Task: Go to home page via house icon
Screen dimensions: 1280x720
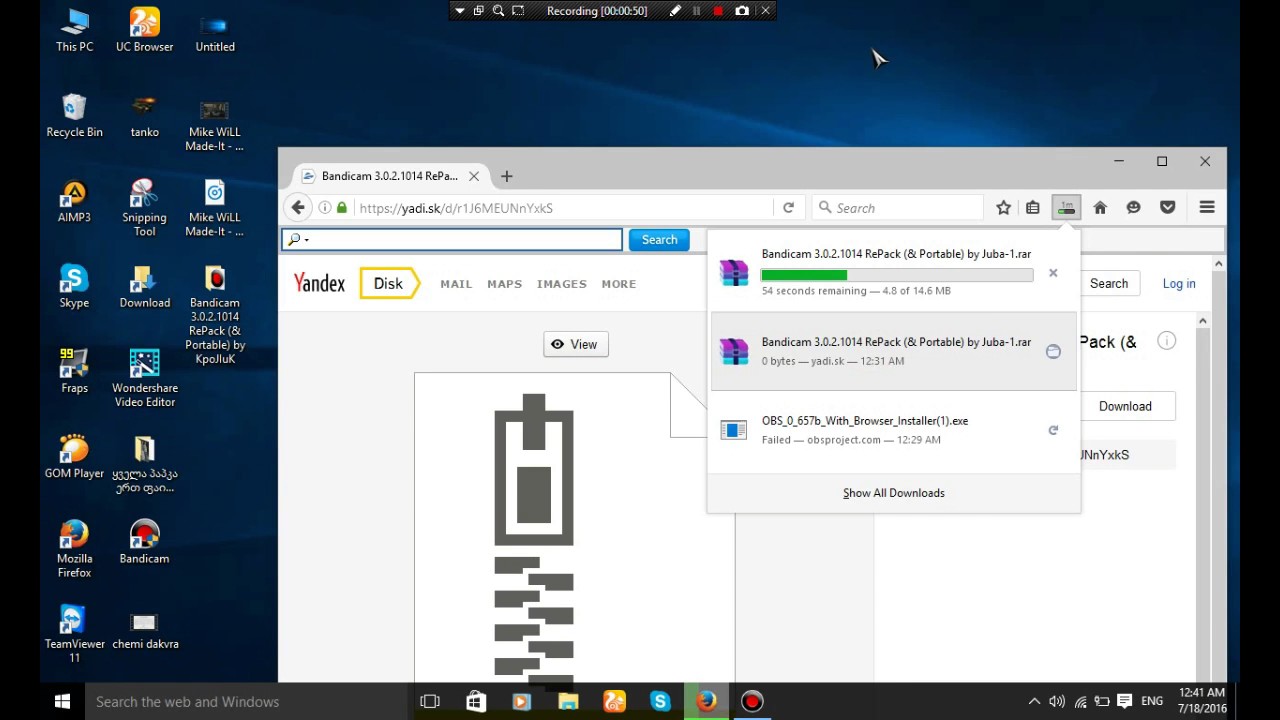Action: click(1100, 207)
